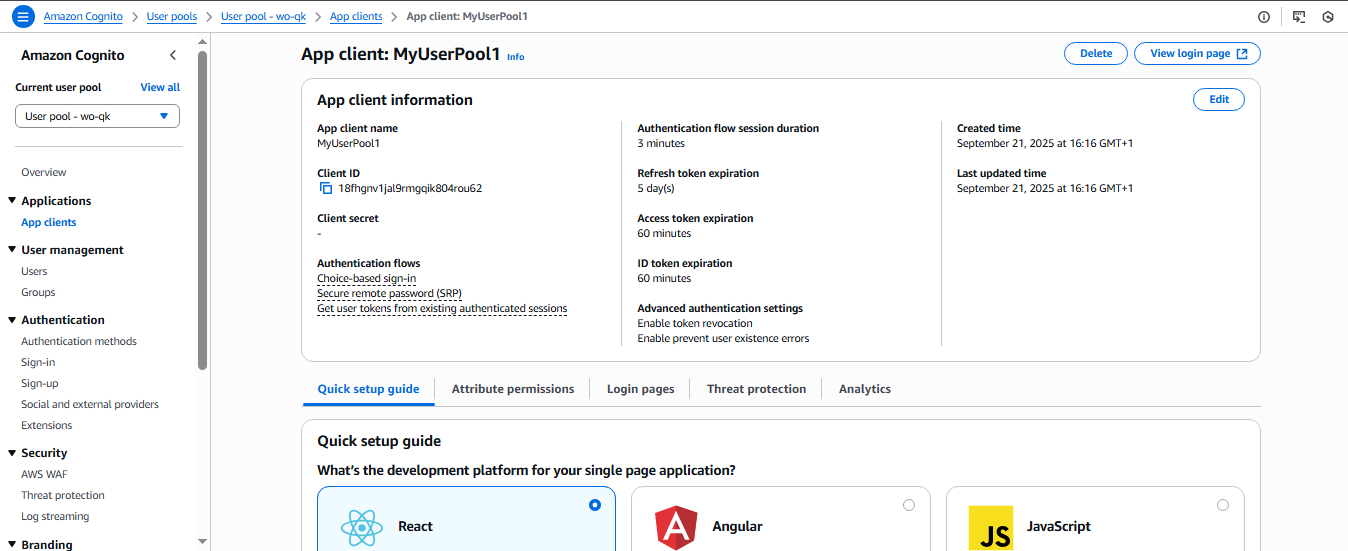Click the Angular logo icon
Image resolution: width=1348 pixels, height=551 pixels.
675,527
